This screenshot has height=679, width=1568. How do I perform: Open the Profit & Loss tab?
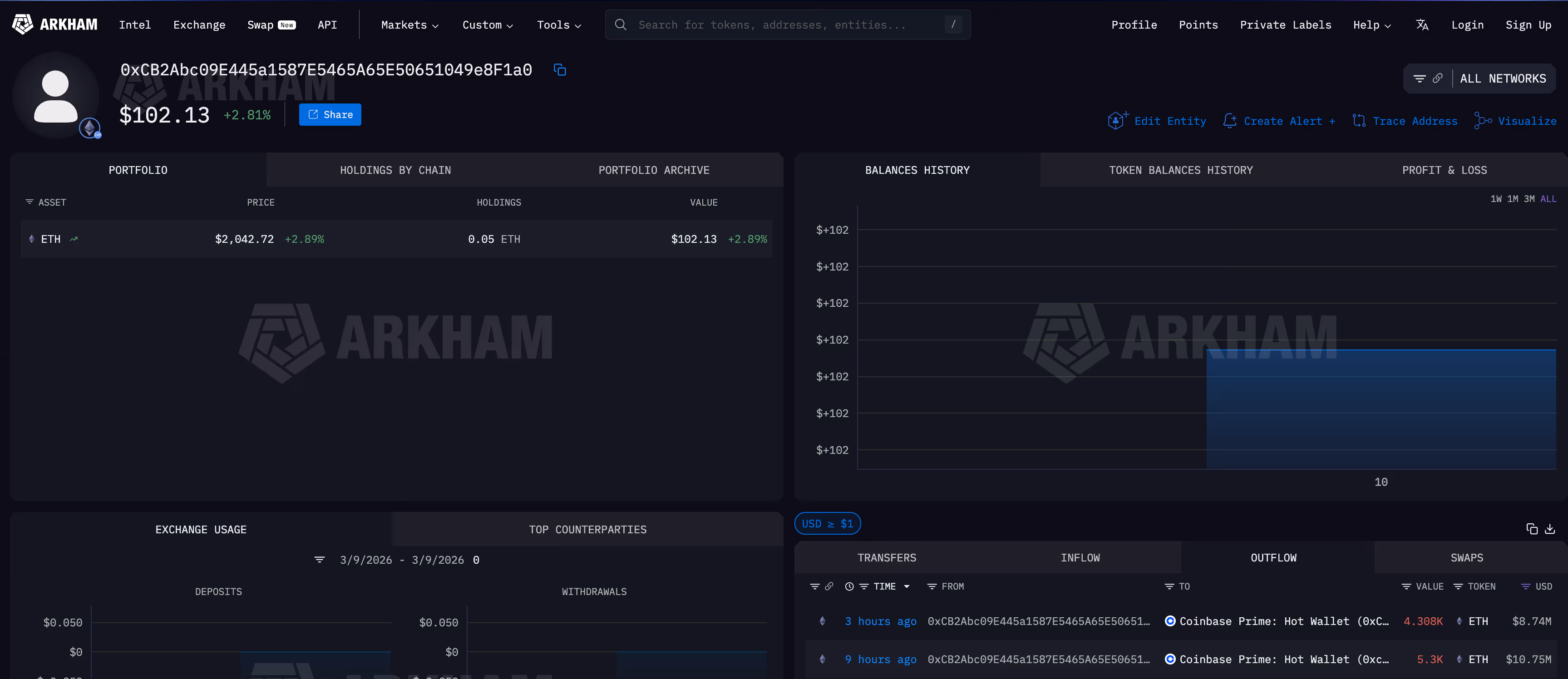[x=1444, y=170]
